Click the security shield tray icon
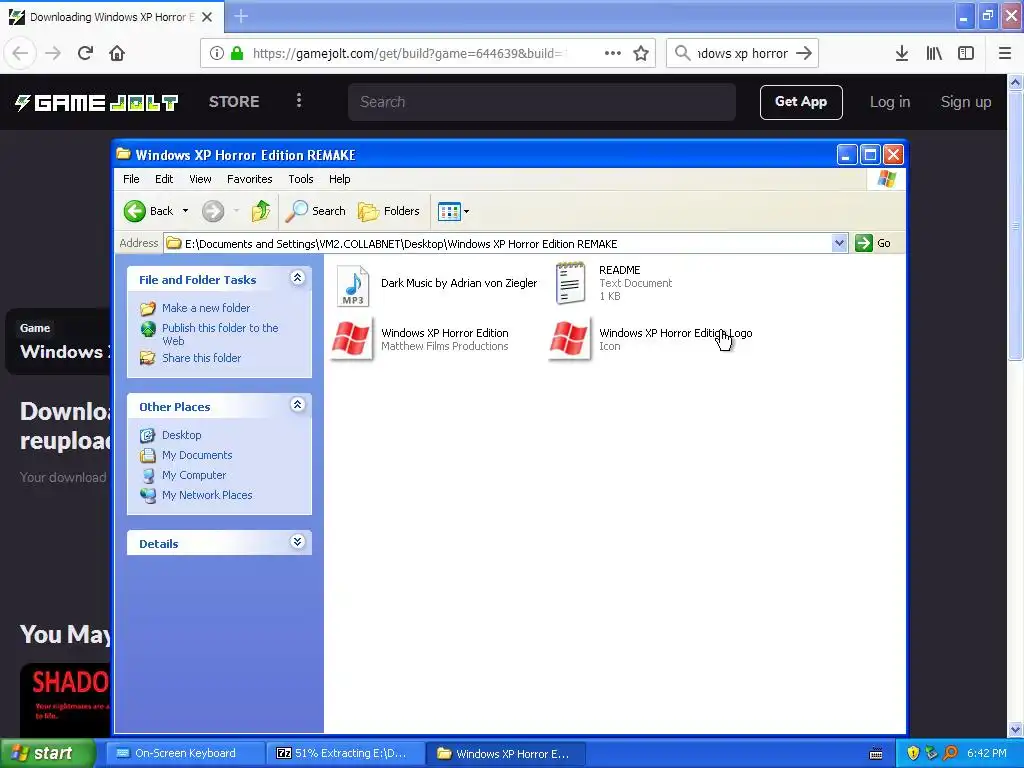 point(913,753)
